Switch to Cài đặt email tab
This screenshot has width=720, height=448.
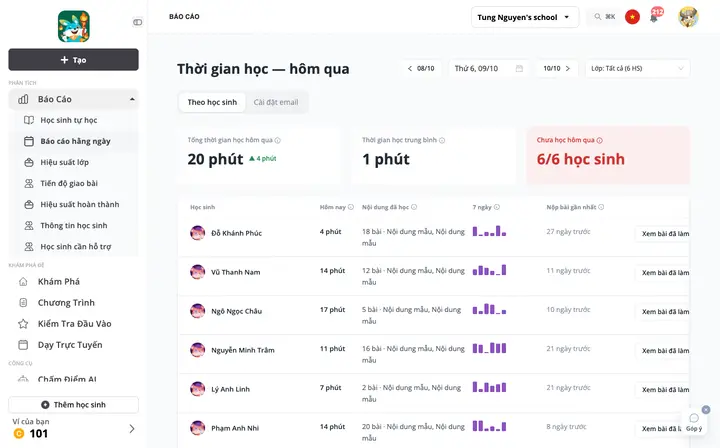[276, 102]
